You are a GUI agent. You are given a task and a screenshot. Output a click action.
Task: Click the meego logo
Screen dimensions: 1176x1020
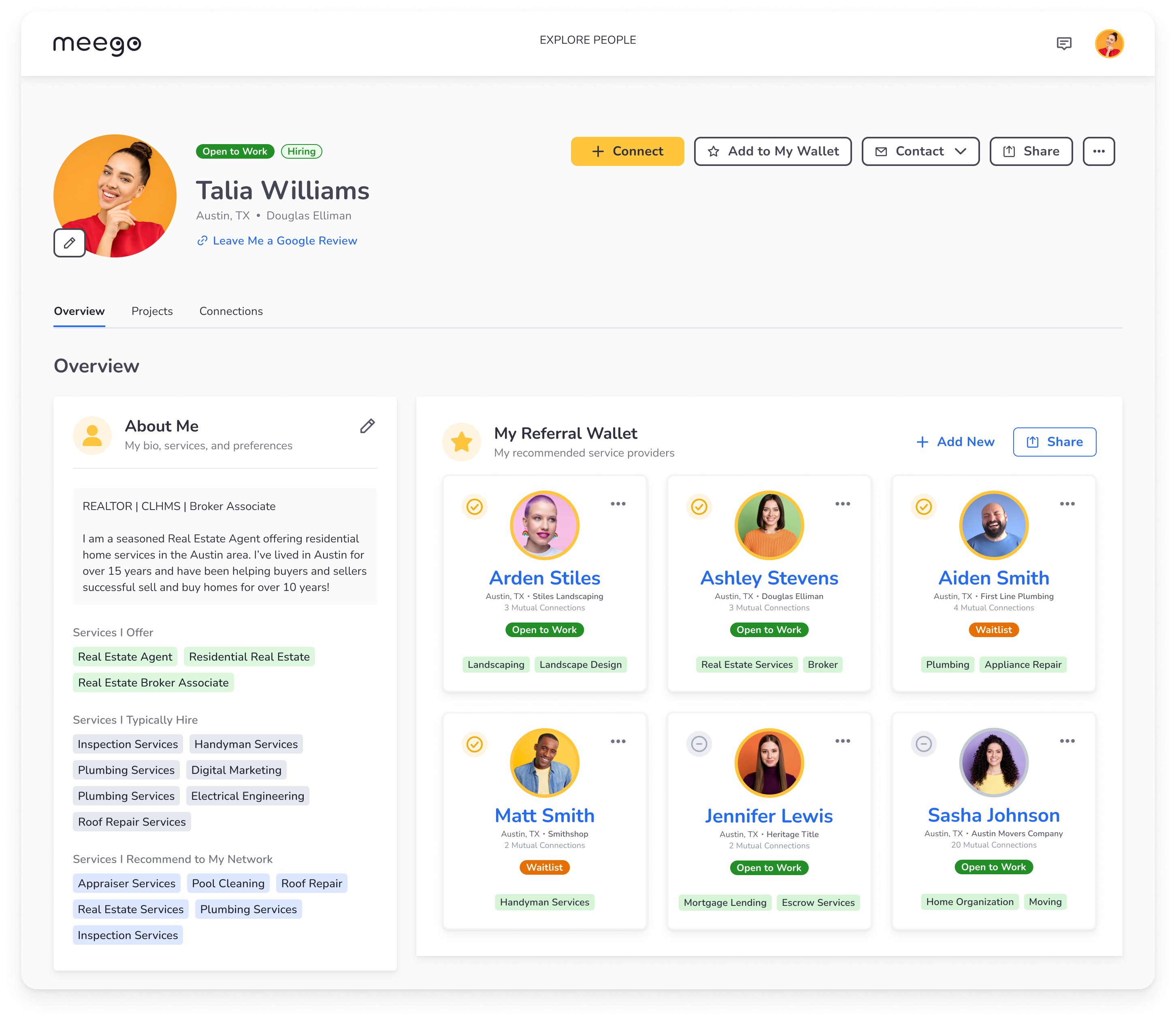tap(97, 44)
